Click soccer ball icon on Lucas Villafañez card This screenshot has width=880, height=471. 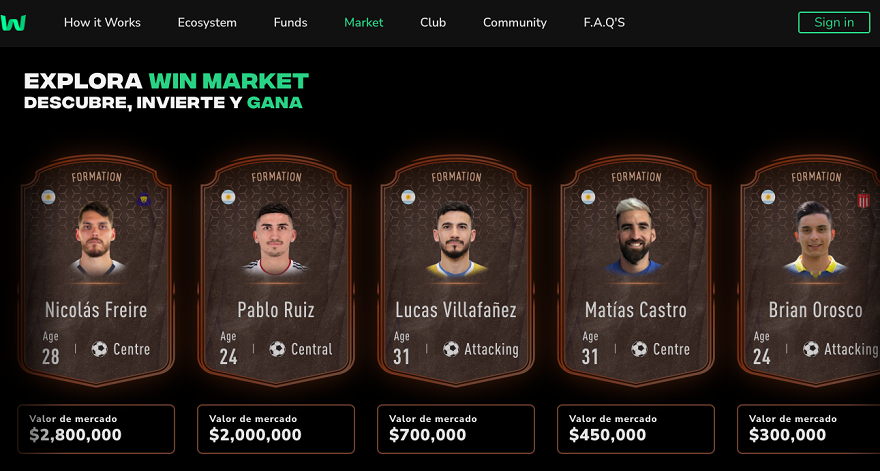pos(451,349)
